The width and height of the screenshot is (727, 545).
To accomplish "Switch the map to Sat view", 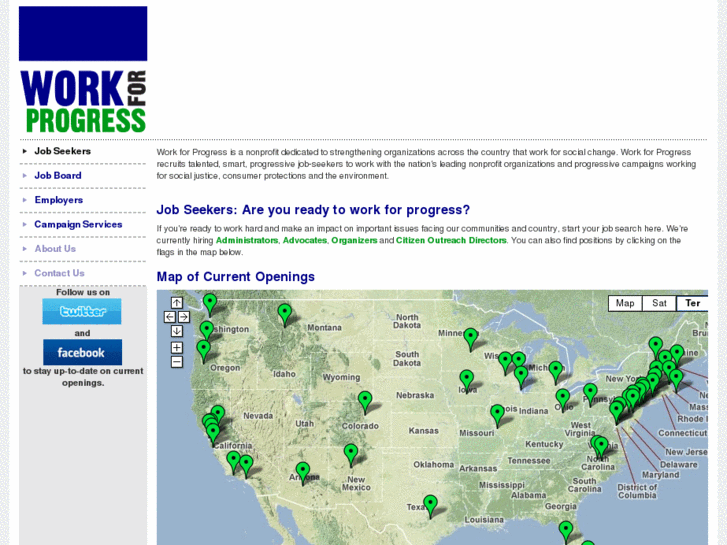I will click(x=659, y=303).
